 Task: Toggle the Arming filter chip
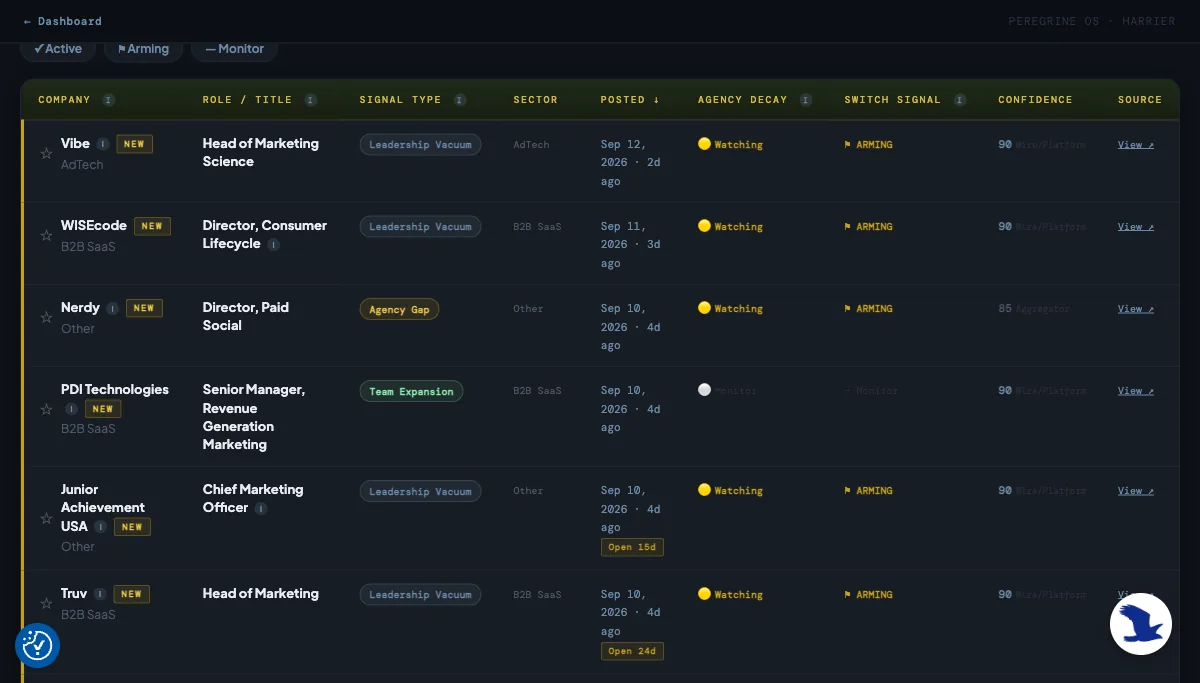[143, 49]
